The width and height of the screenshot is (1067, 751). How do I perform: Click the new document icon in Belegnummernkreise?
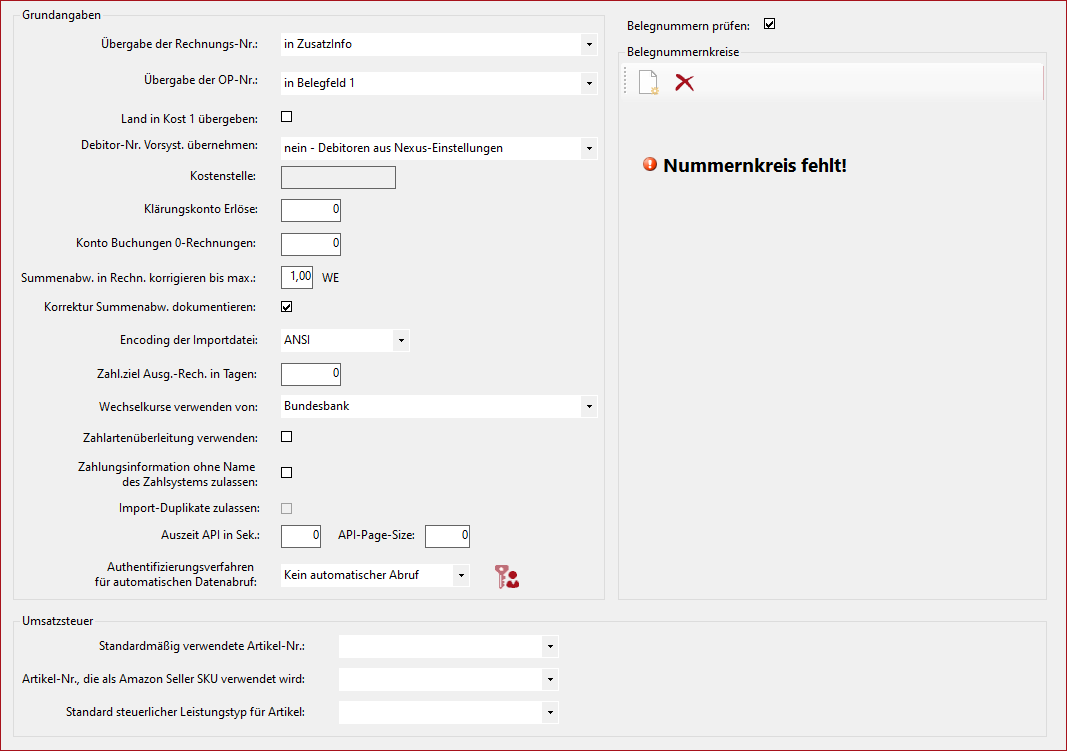click(x=648, y=83)
